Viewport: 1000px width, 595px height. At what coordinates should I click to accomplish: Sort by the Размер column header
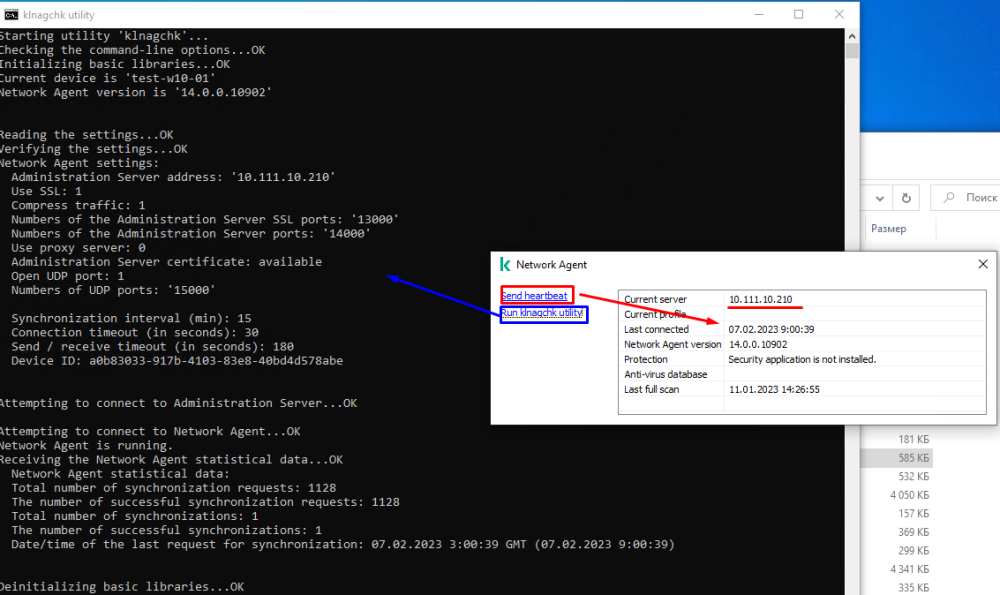[888, 228]
